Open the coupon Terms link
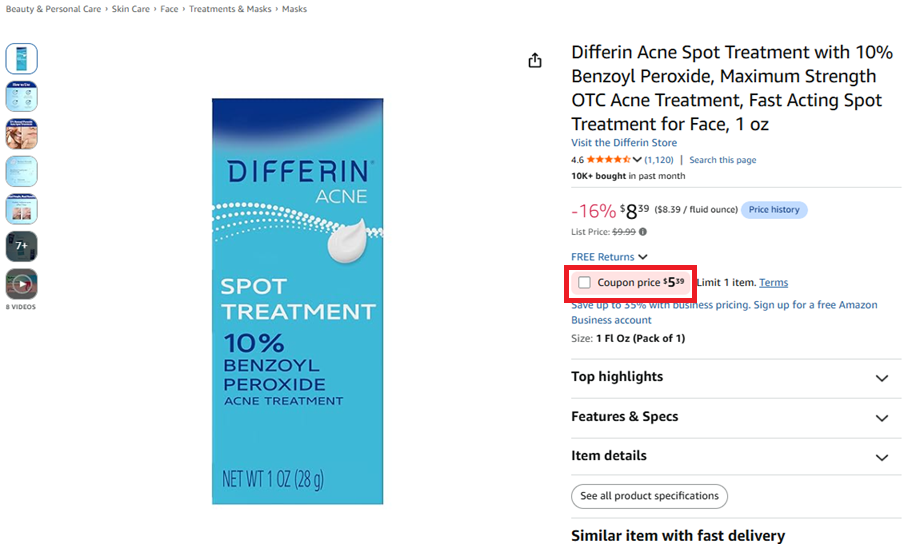Screen dimensions: 920x544 click(773, 283)
